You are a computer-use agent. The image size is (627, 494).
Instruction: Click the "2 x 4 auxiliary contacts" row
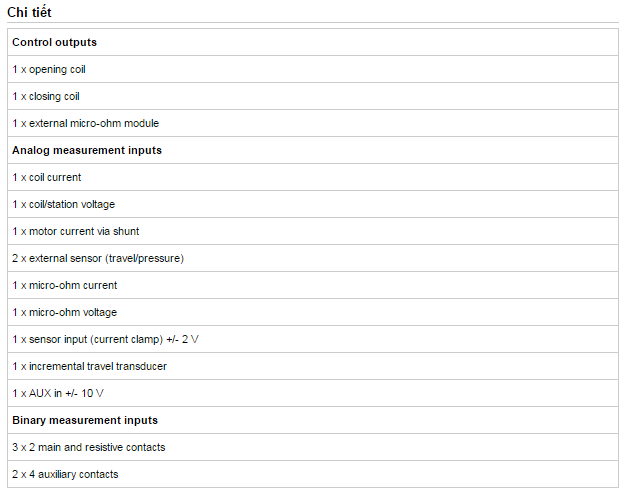[313, 474]
